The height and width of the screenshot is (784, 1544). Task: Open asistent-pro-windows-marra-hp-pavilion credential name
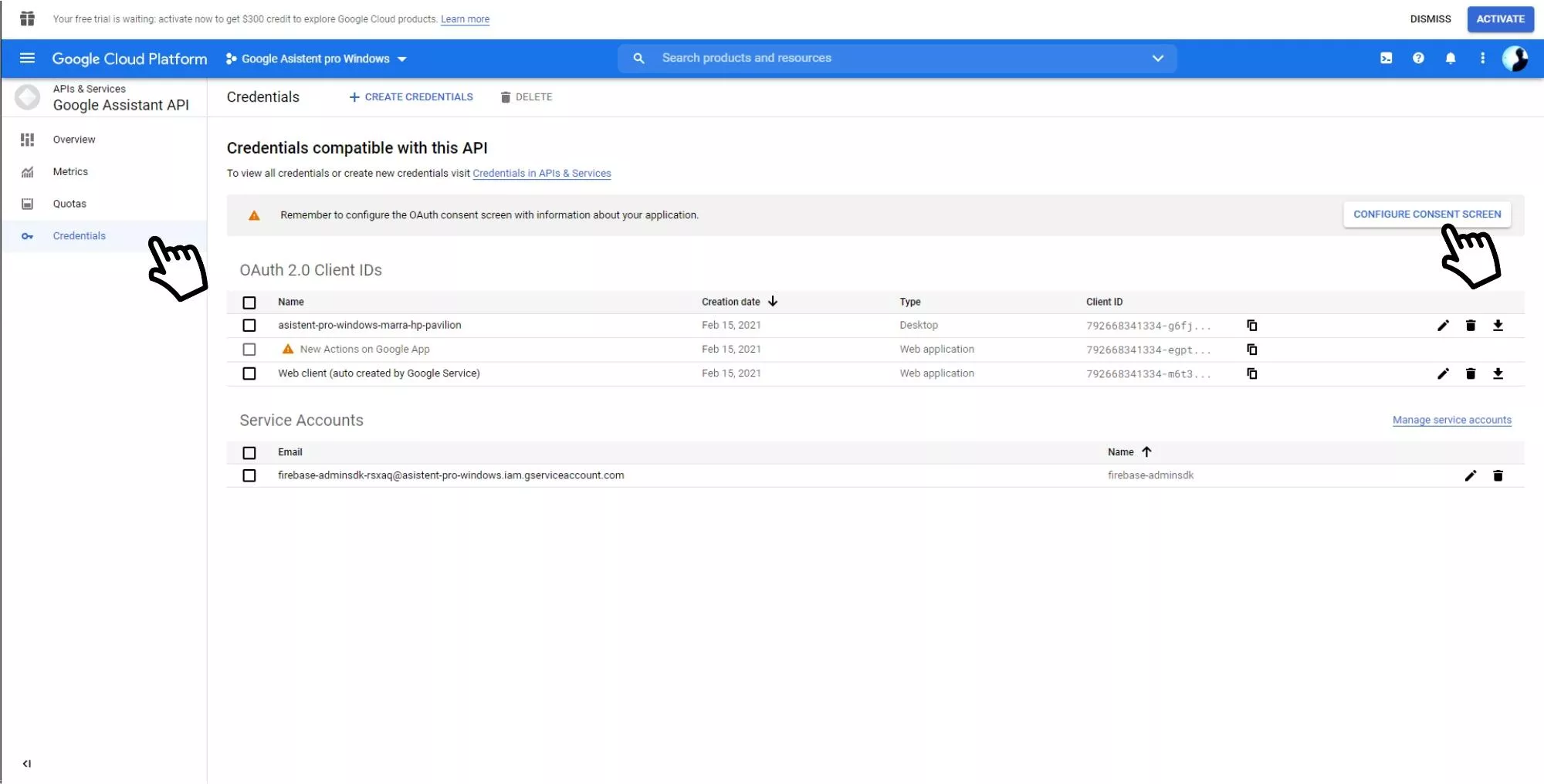[x=370, y=325]
